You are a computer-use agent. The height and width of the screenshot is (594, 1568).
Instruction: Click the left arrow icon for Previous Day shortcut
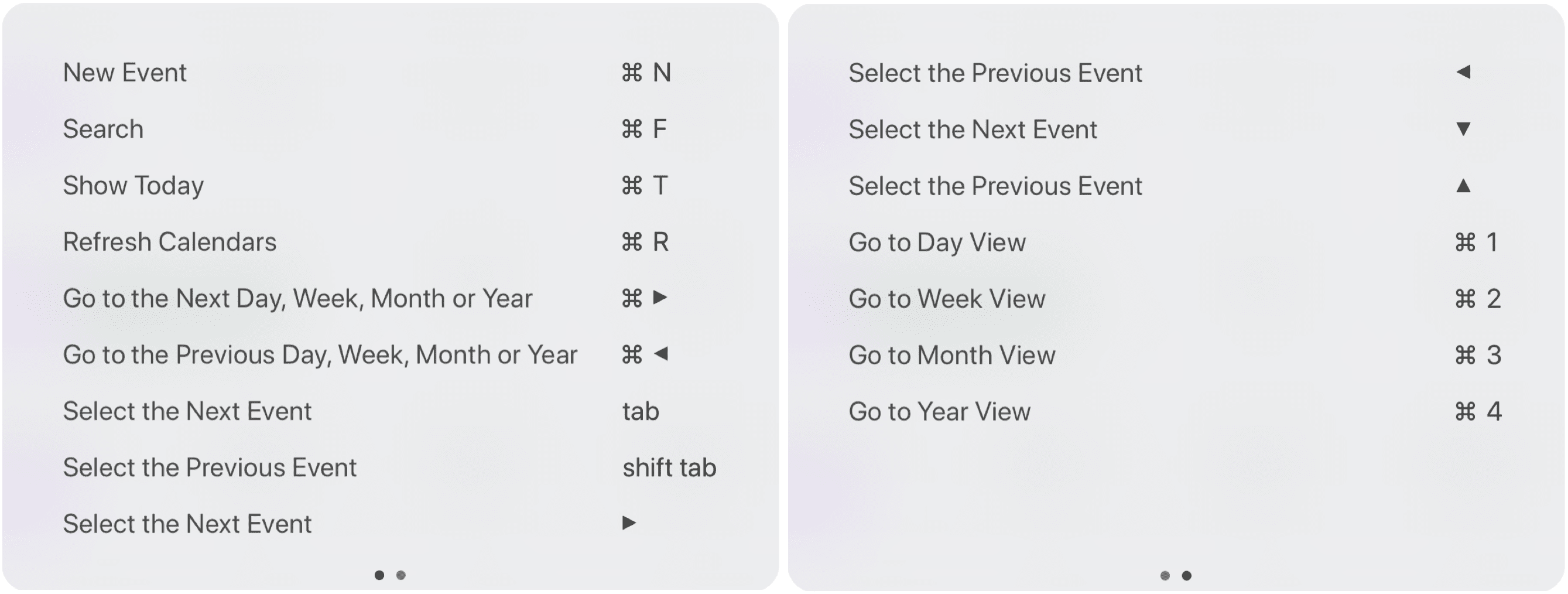pyautogui.click(x=661, y=353)
